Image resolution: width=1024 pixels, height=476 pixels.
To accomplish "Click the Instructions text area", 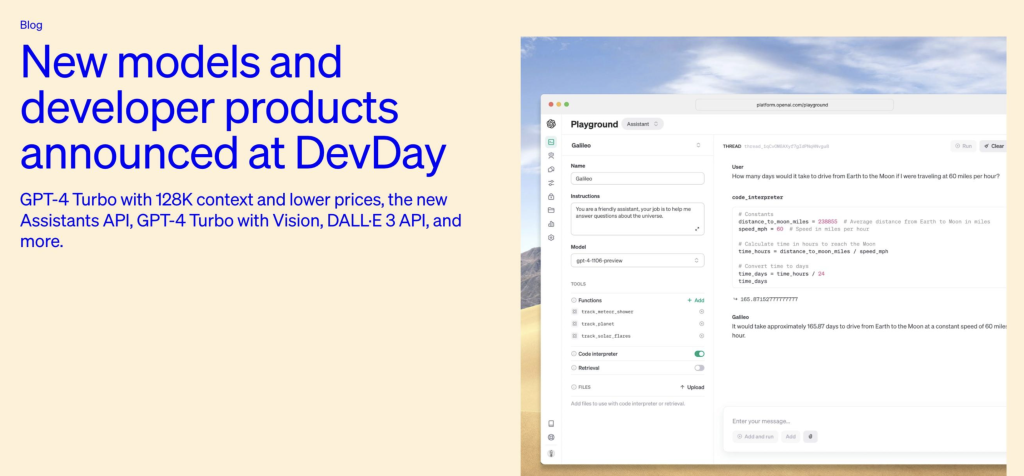I will point(637,219).
